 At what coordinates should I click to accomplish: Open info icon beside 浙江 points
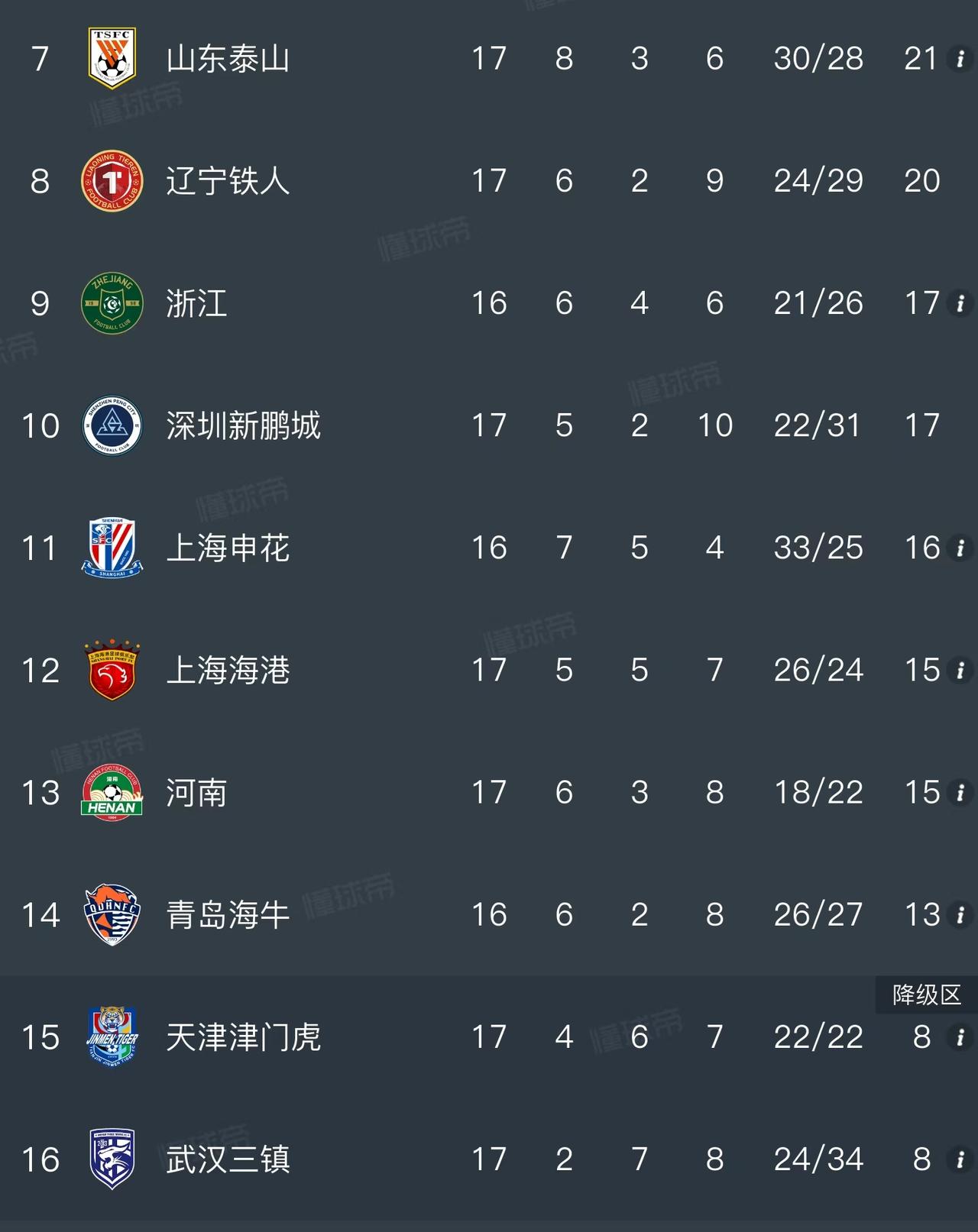(x=960, y=303)
